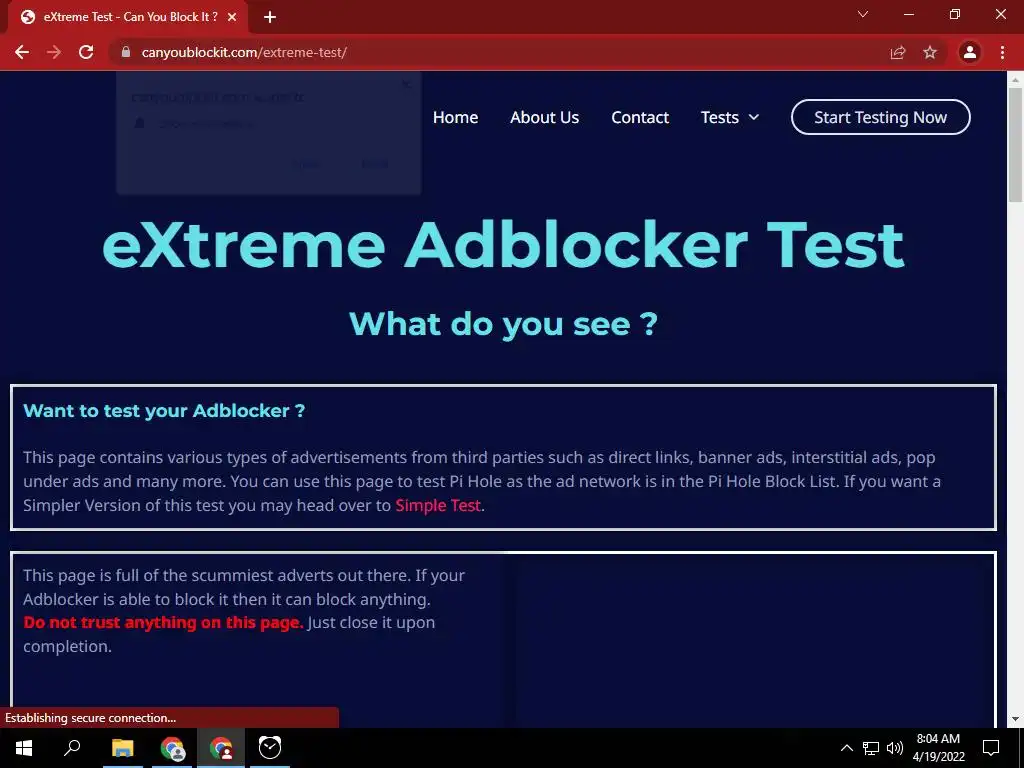This screenshot has width=1024, height=768.
Task: Go to About Us page
Action: tap(545, 118)
